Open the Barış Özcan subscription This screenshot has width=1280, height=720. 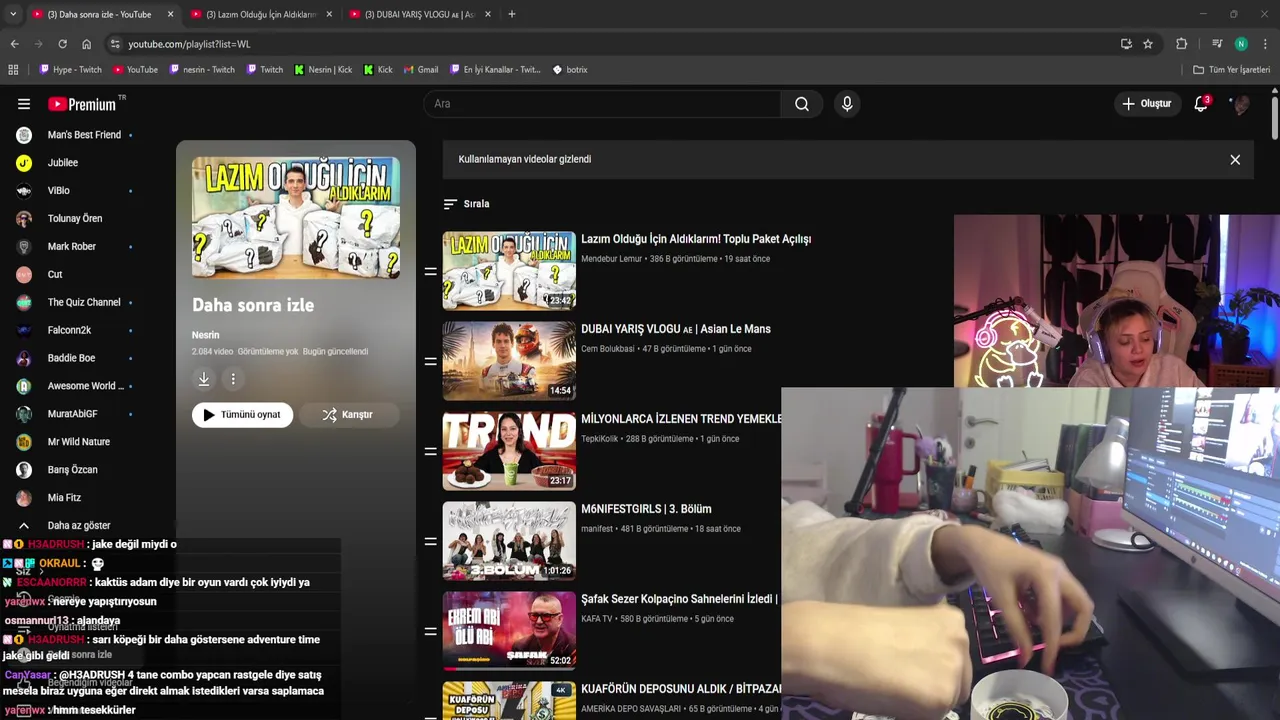[74, 470]
